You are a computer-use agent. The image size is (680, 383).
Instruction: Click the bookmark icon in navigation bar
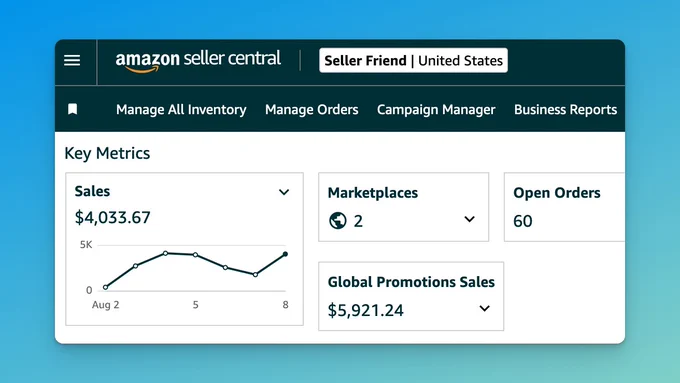[x=72, y=109]
